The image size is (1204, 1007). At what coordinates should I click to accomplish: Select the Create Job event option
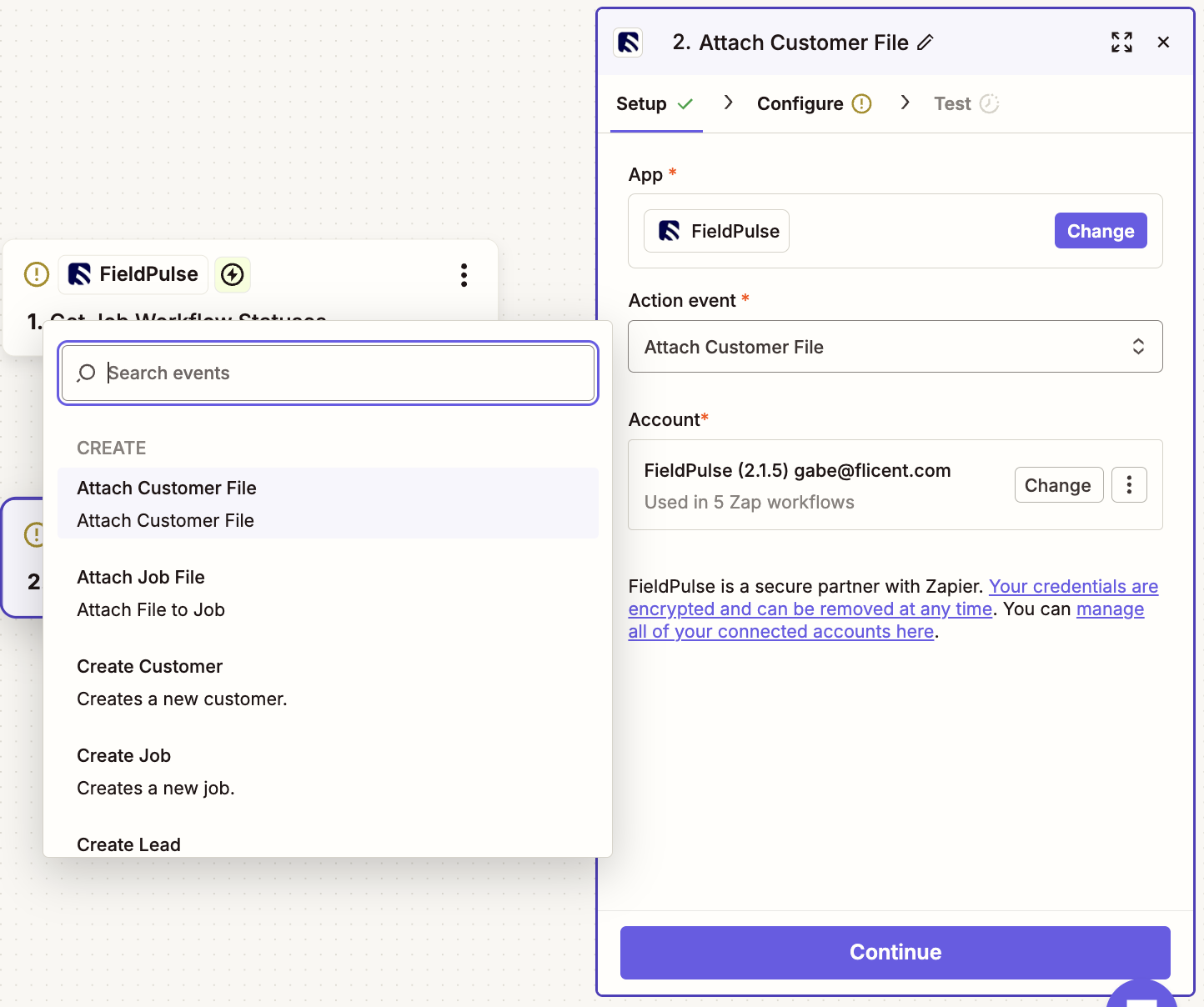328,771
